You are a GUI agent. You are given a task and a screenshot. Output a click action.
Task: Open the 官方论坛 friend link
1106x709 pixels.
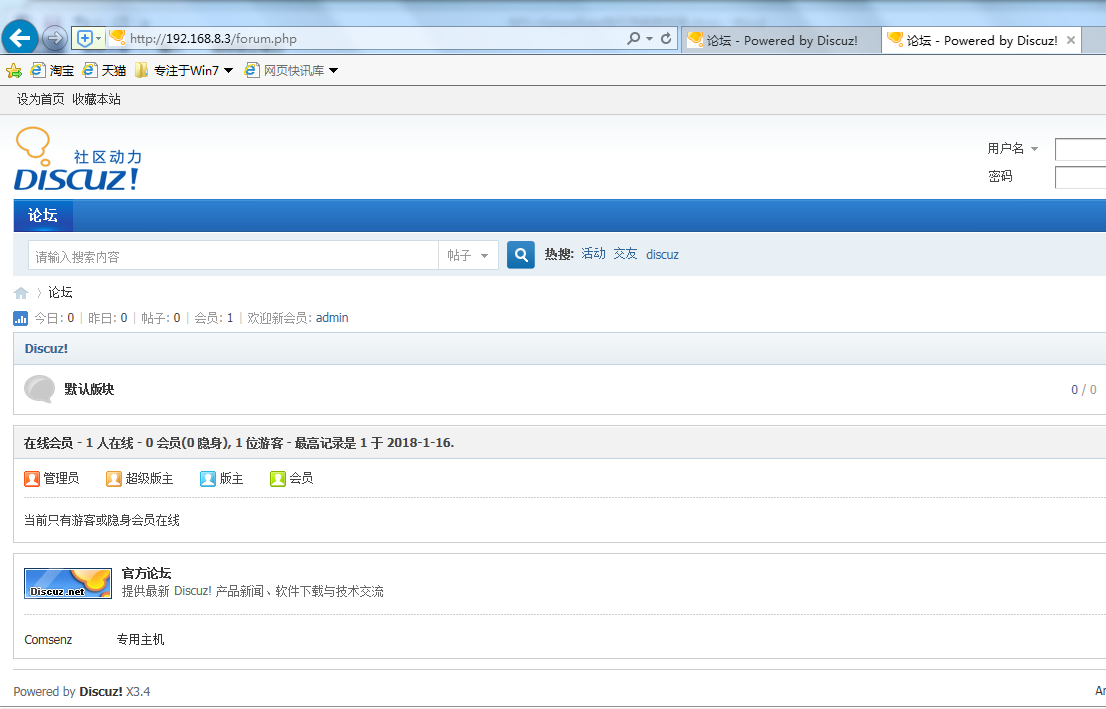pos(146,573)
